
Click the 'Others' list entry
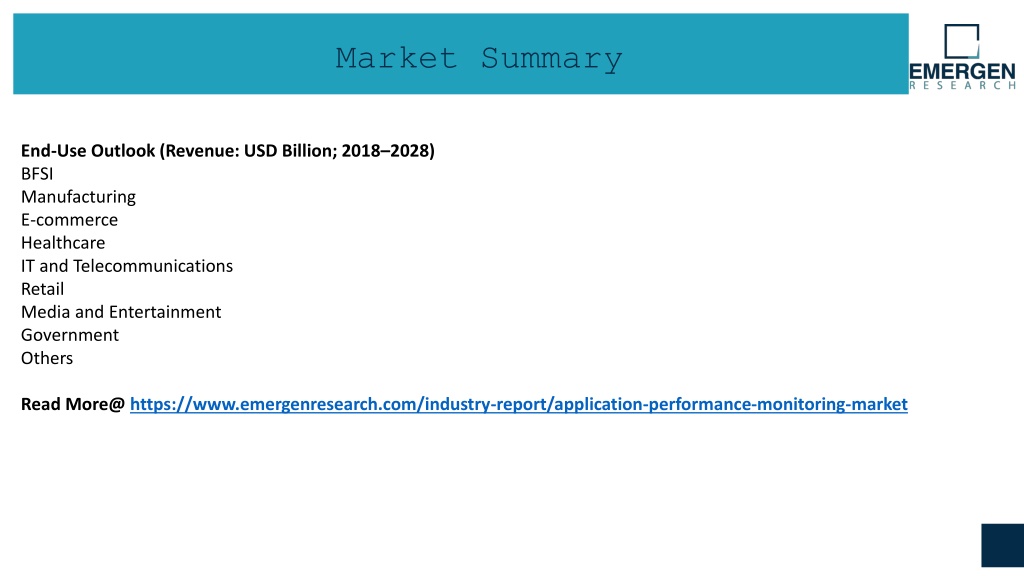pos(47,358)
